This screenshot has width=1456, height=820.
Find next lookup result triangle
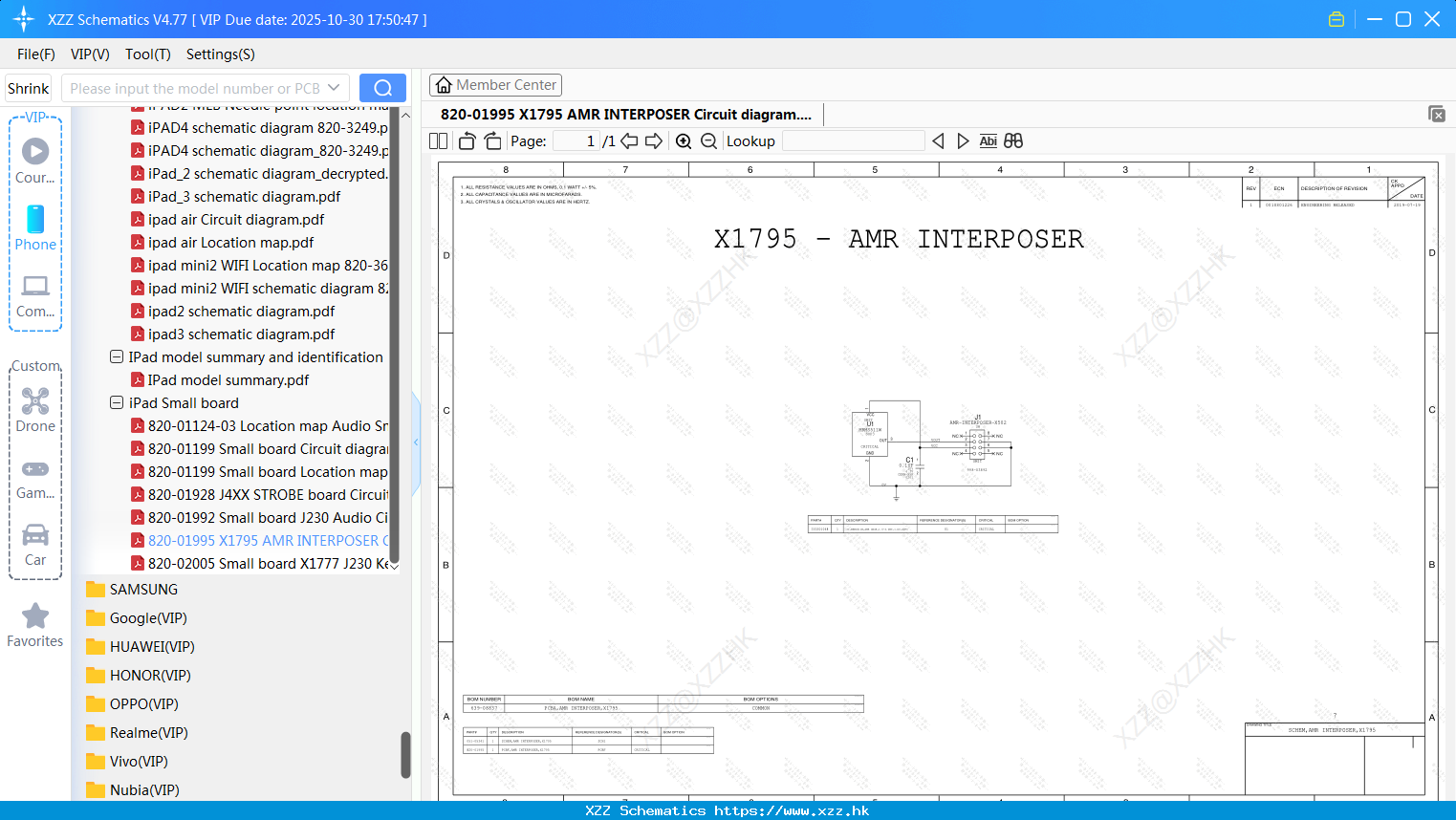[x=963, y=140]
